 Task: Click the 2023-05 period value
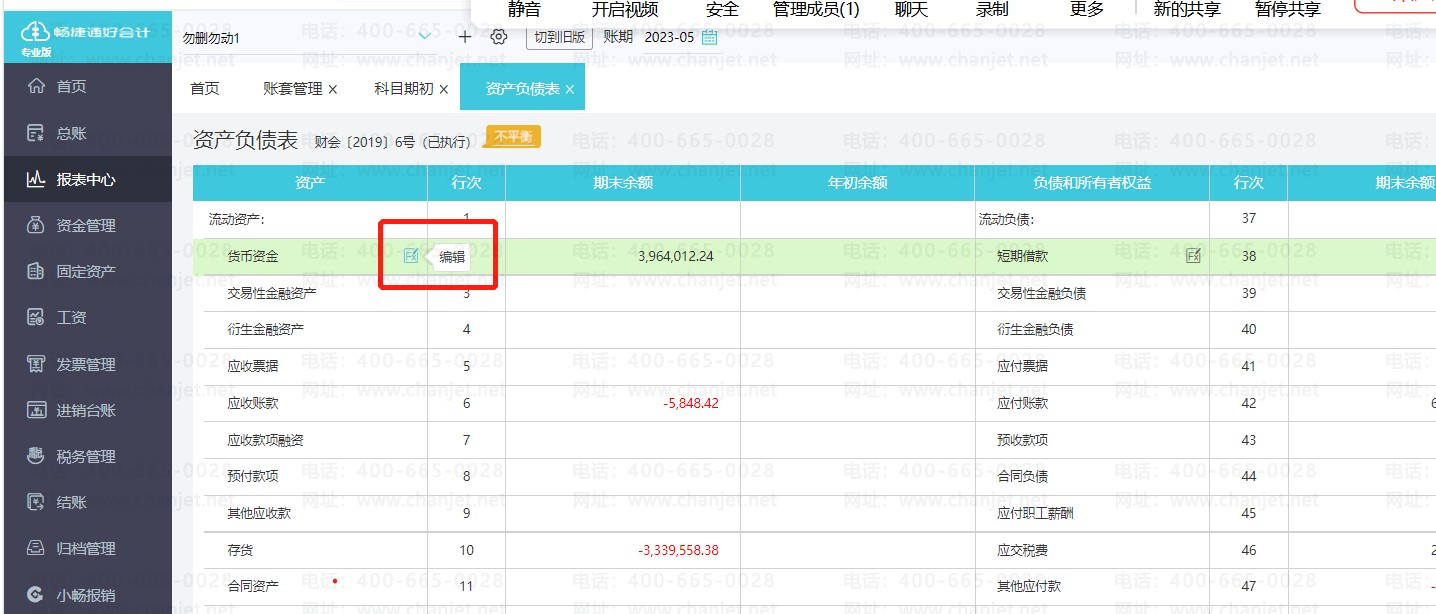click(669, 37)
